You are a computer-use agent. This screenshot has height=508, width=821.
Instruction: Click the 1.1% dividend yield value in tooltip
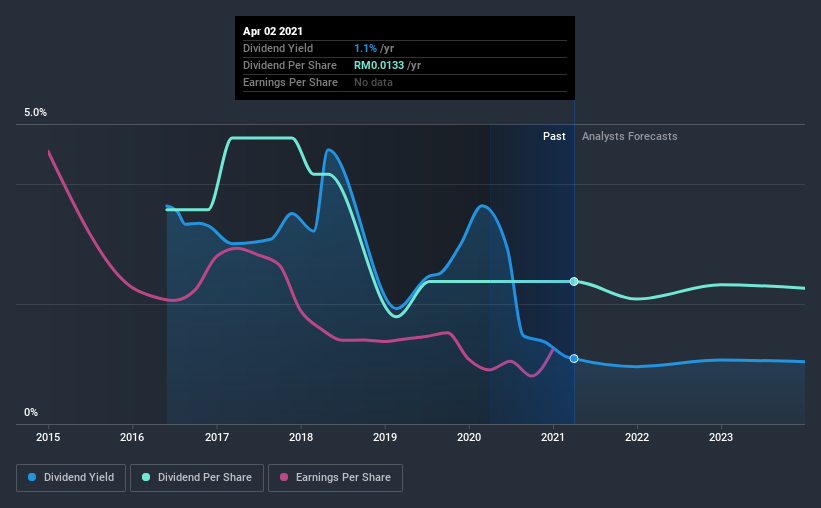365,48
